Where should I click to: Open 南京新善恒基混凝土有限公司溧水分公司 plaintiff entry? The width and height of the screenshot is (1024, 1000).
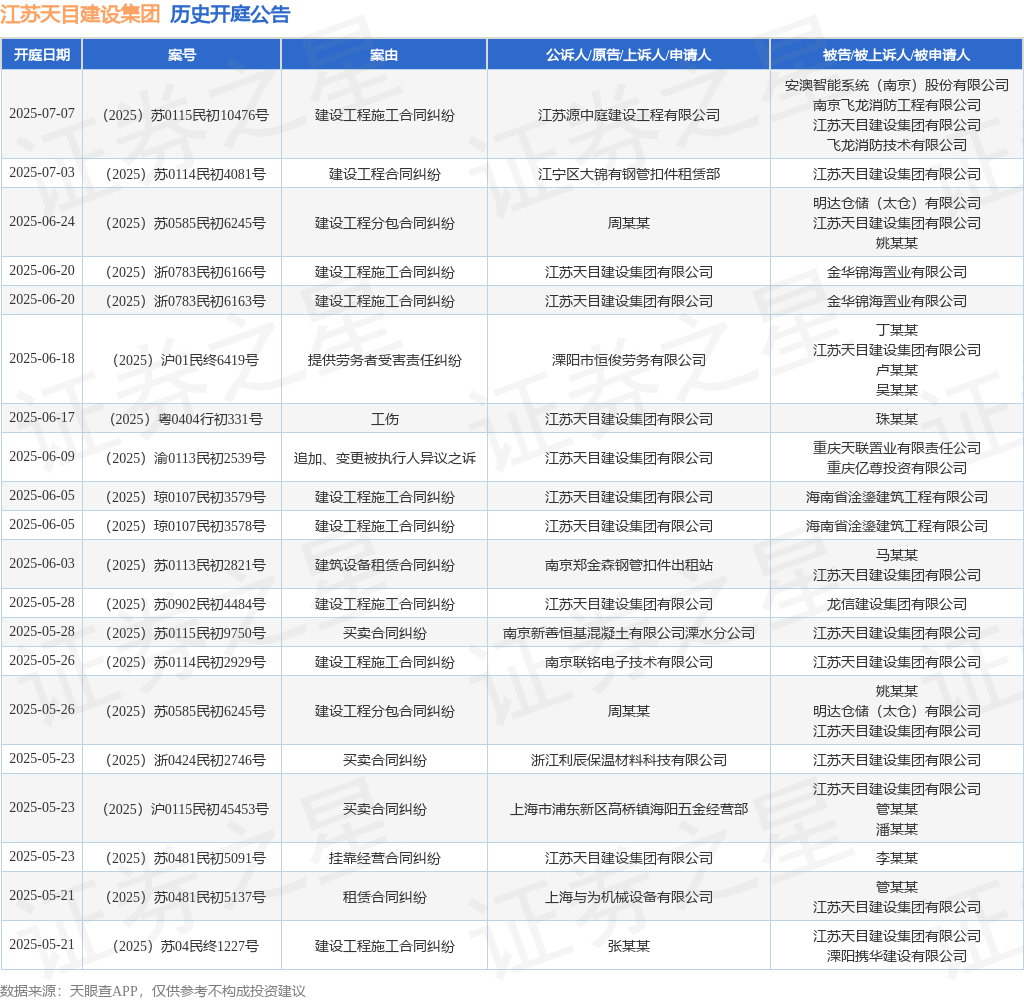coord(628,633)
